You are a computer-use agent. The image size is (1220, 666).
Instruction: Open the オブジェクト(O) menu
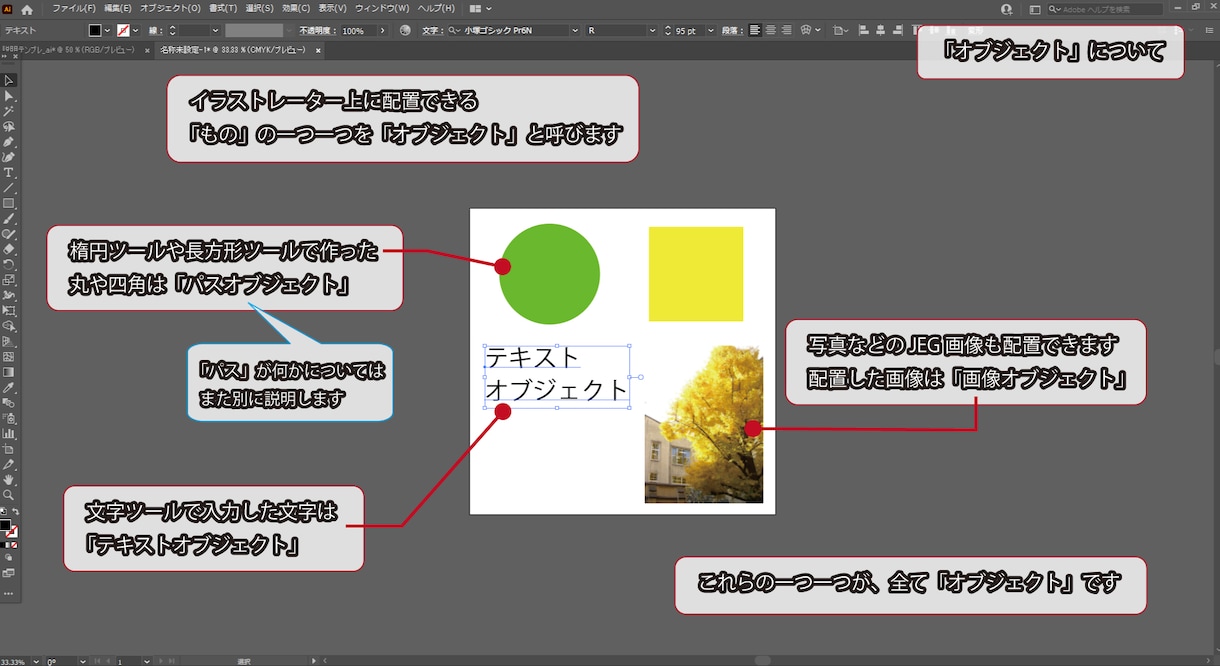[x=170, y=8]
